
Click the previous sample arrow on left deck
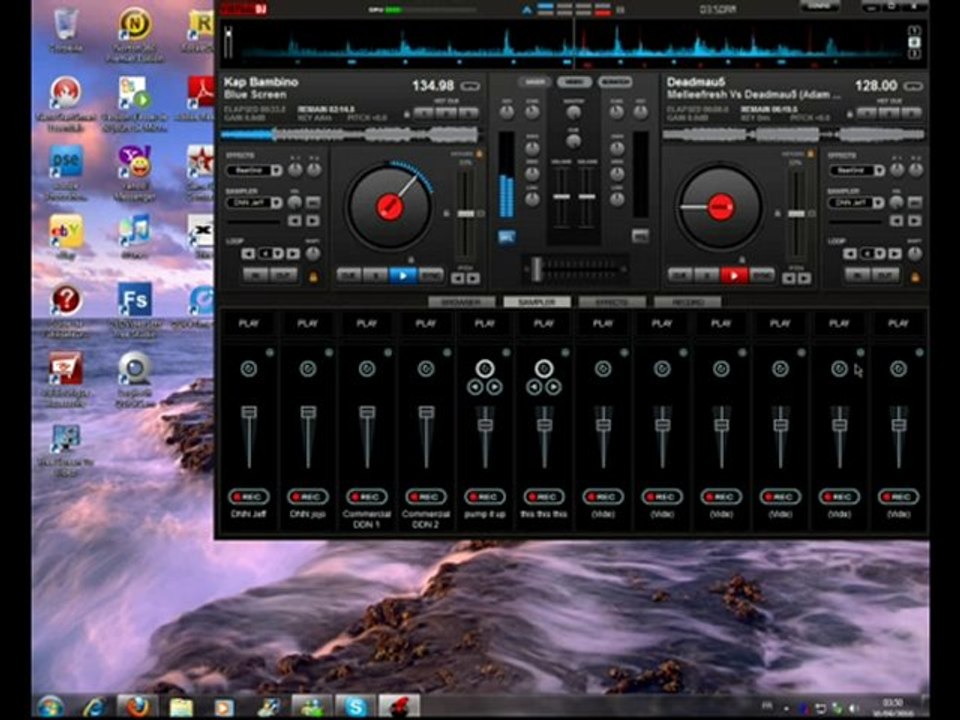tap(294, 220)
